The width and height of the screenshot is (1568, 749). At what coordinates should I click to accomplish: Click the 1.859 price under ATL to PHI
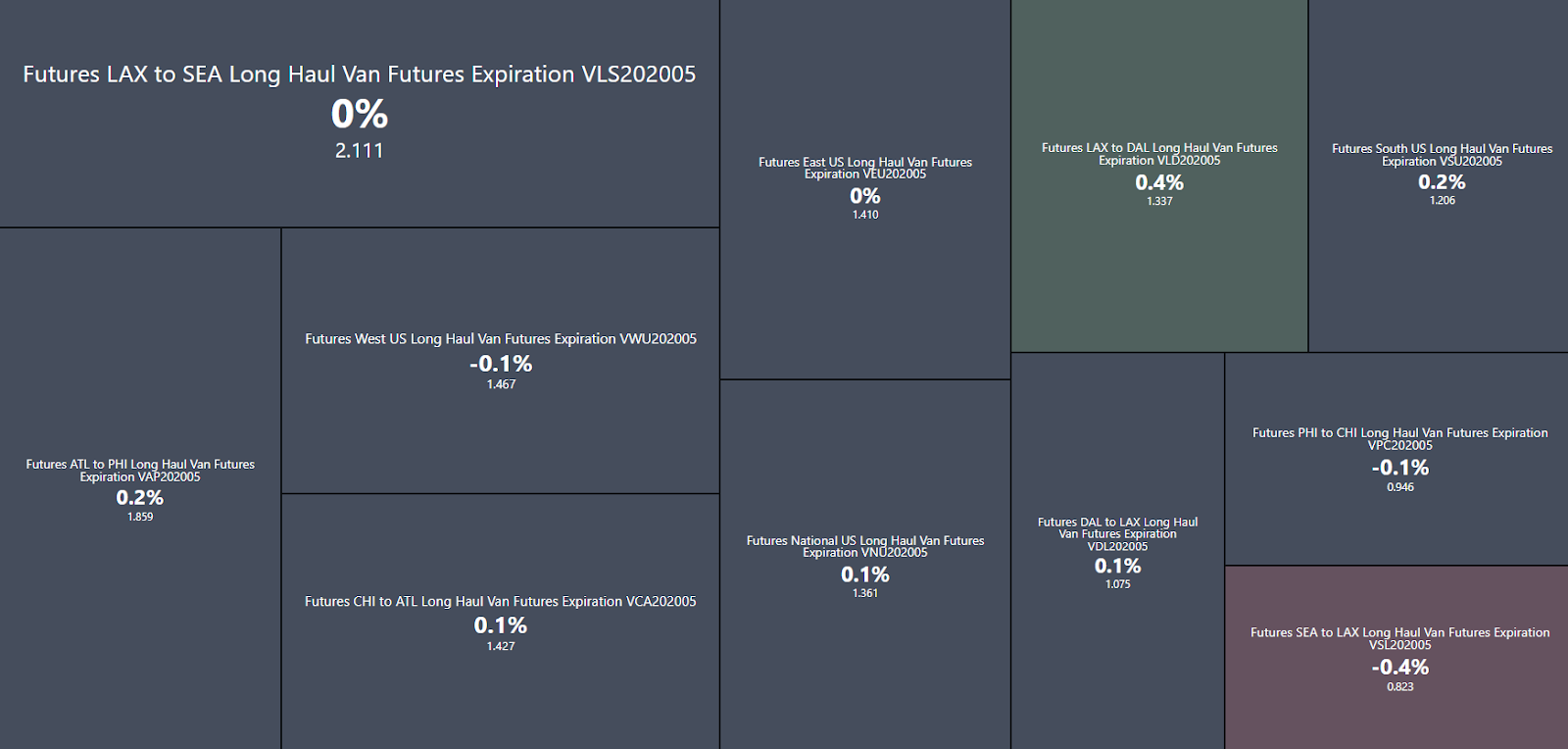point(140,517)
